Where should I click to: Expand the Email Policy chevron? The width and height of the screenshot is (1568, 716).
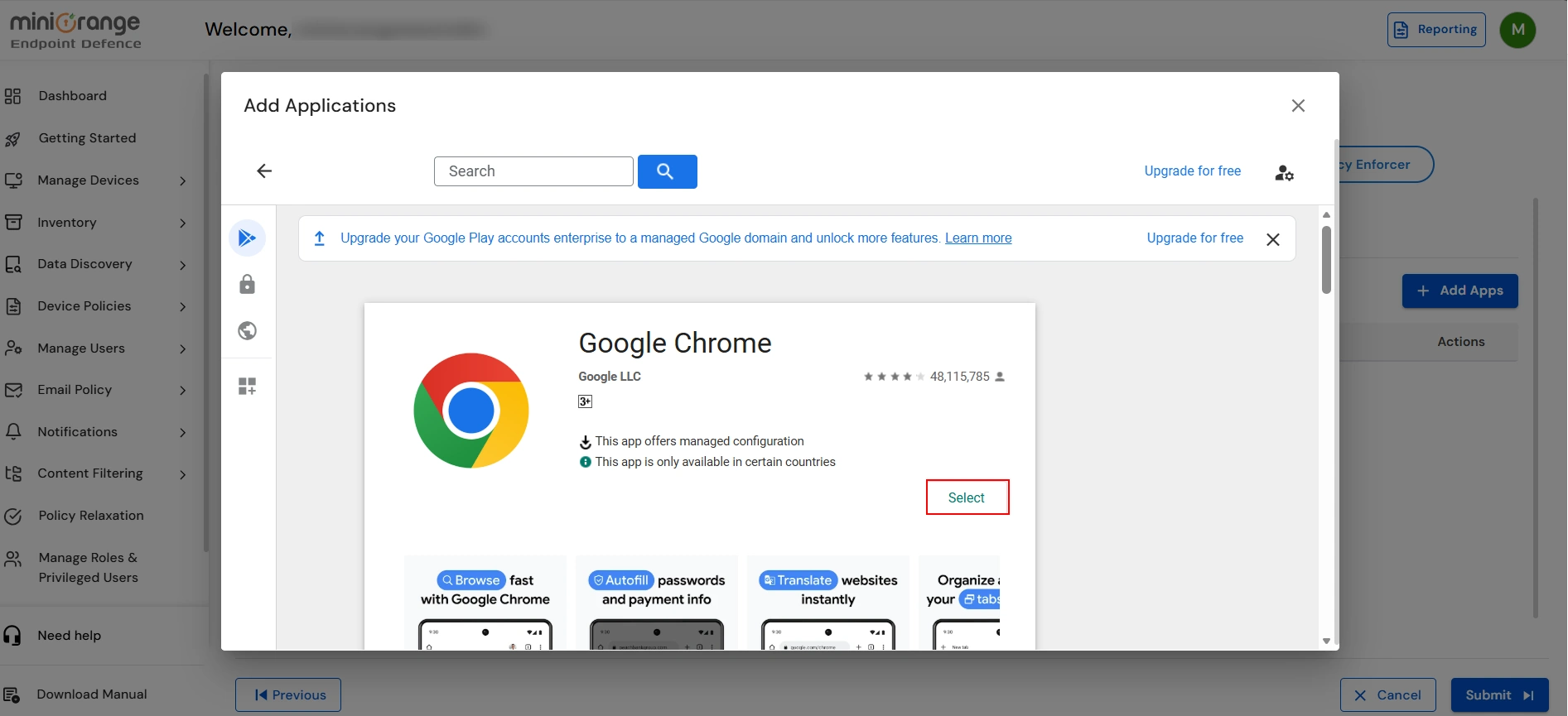[x=182, y=391]
